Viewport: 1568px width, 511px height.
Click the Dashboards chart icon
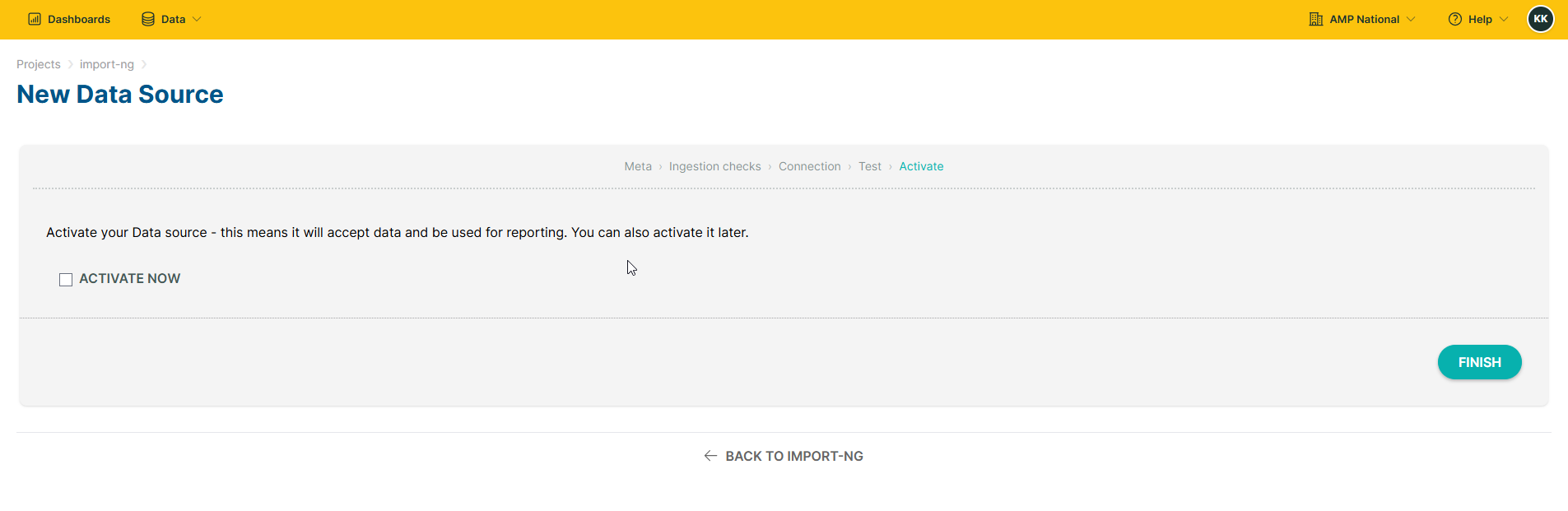tap(35, 19)
